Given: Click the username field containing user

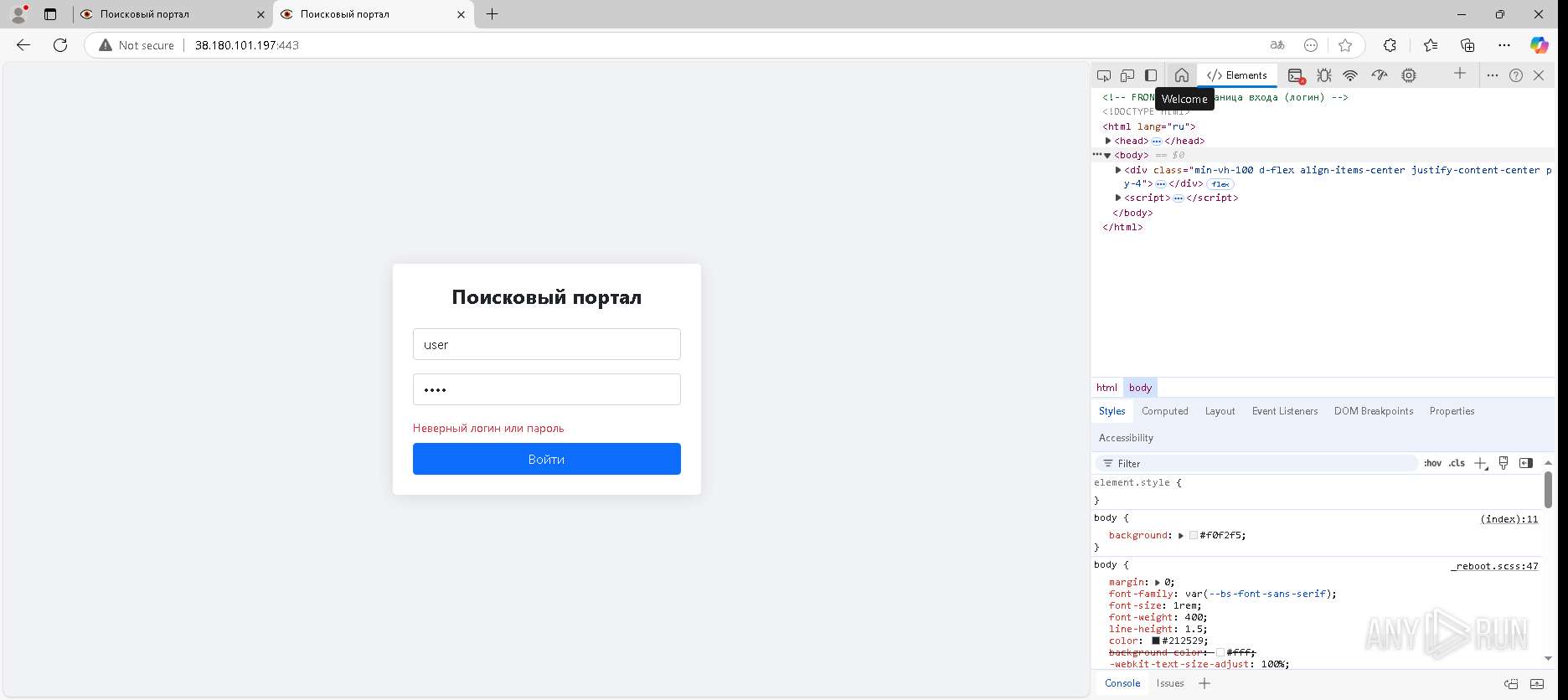Looking at the screenshot, I should [547, 344].
